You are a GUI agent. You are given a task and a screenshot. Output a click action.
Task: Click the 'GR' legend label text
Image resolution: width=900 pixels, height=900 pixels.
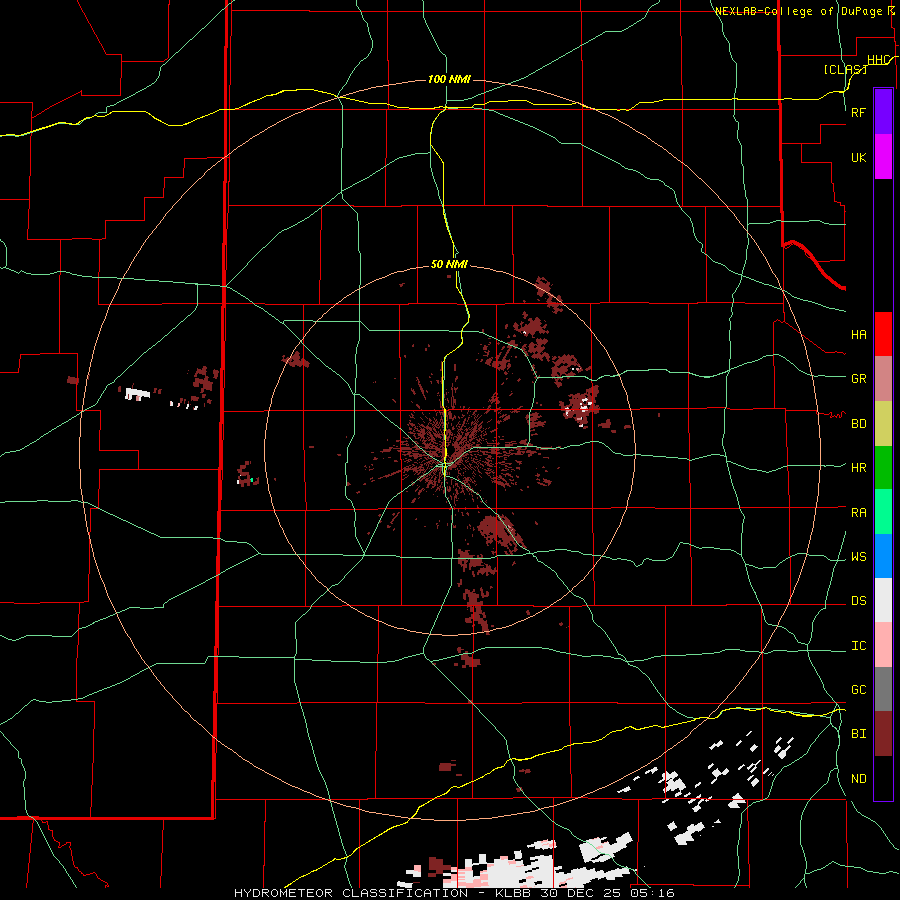pos(858,379)
